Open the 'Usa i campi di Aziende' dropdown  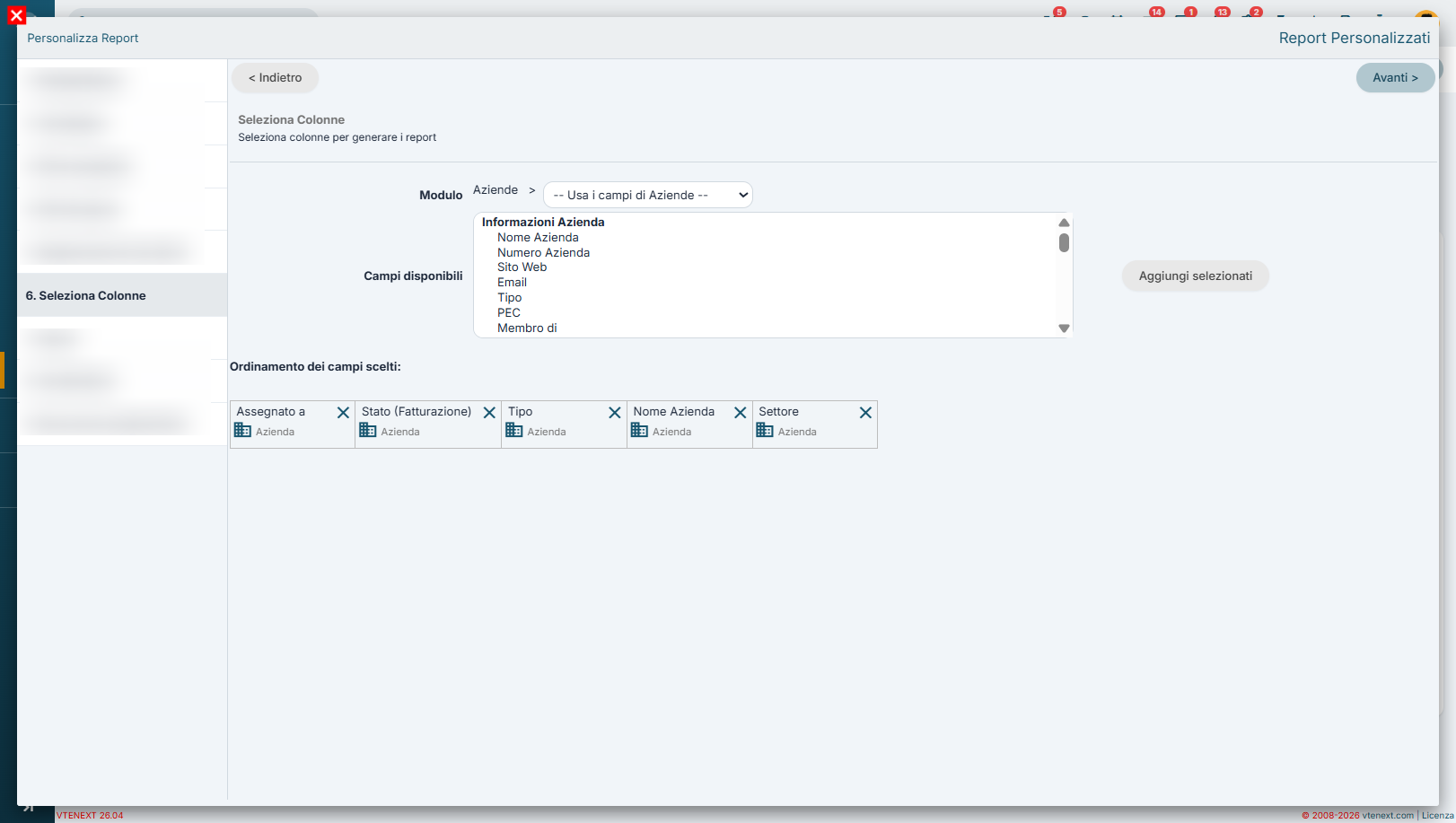648,195
